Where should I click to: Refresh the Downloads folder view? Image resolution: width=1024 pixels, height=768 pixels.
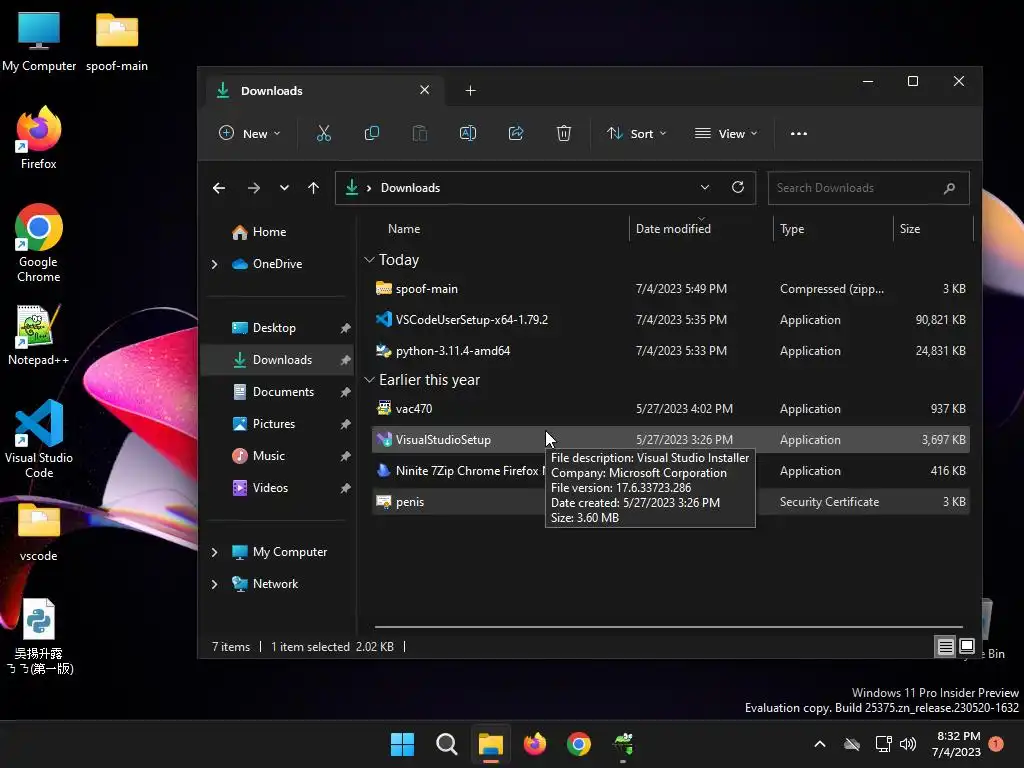tap(738, 187)
